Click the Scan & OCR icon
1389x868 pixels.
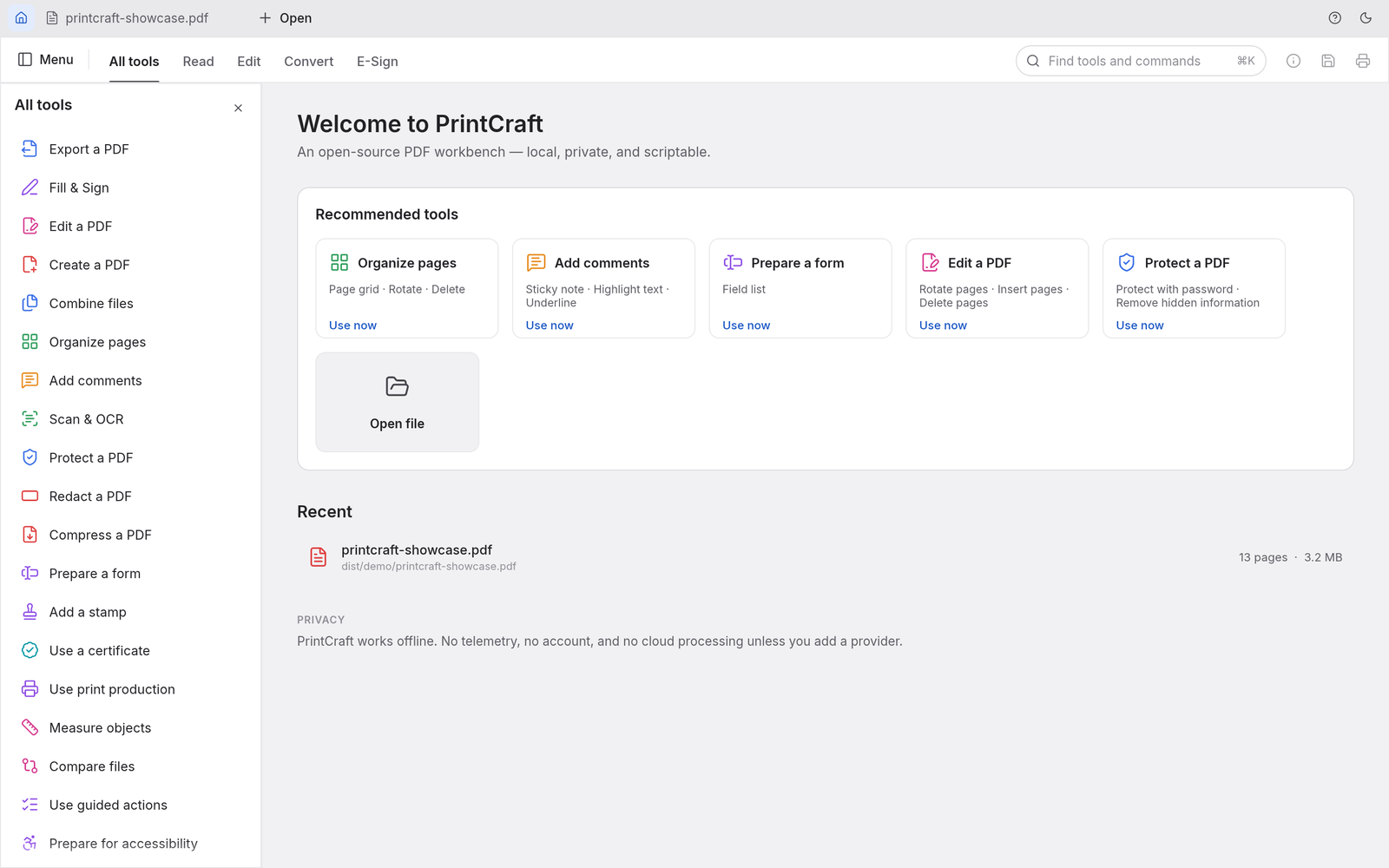(30, 419)
